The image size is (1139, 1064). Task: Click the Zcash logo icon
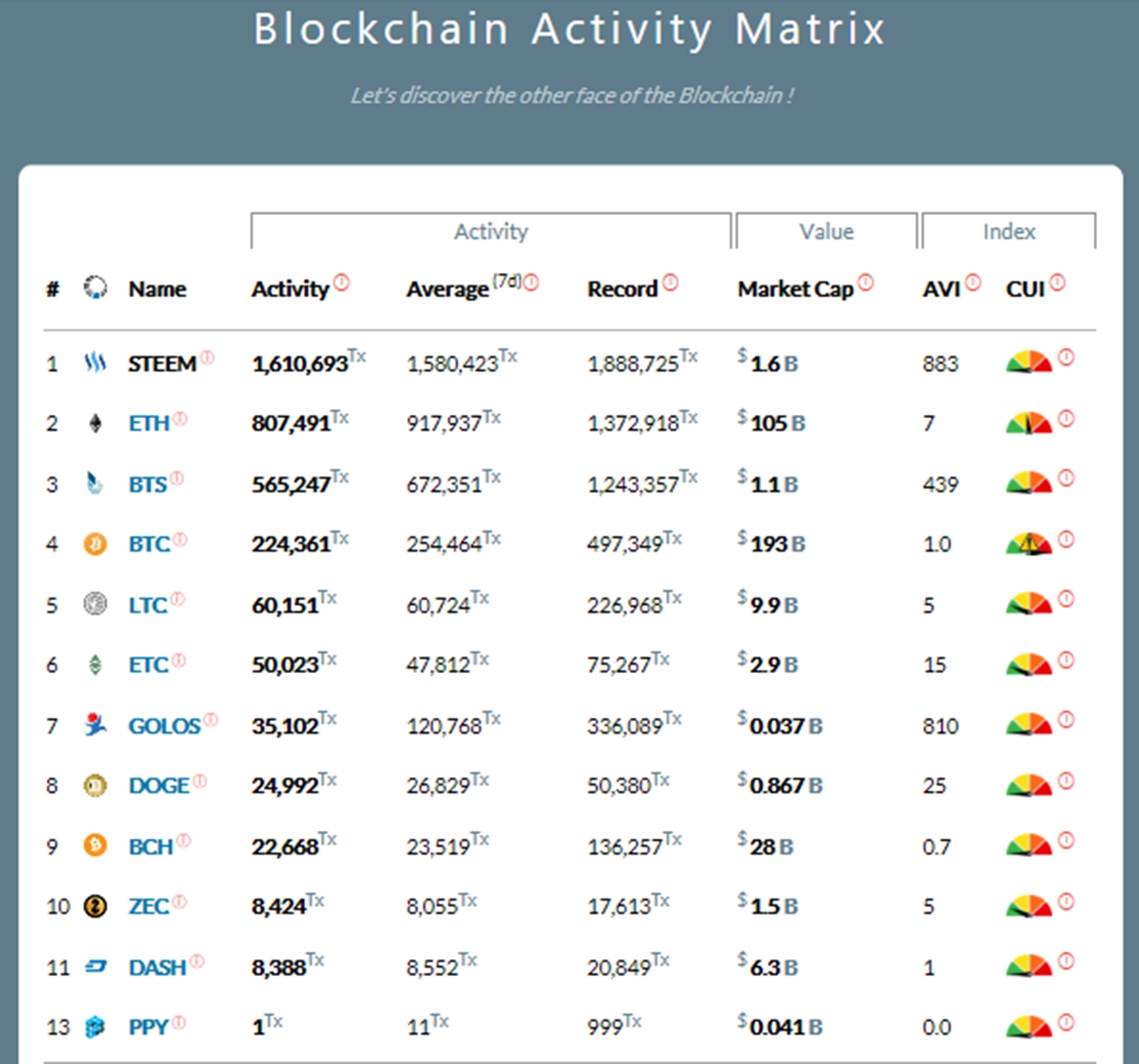(95, 906)
